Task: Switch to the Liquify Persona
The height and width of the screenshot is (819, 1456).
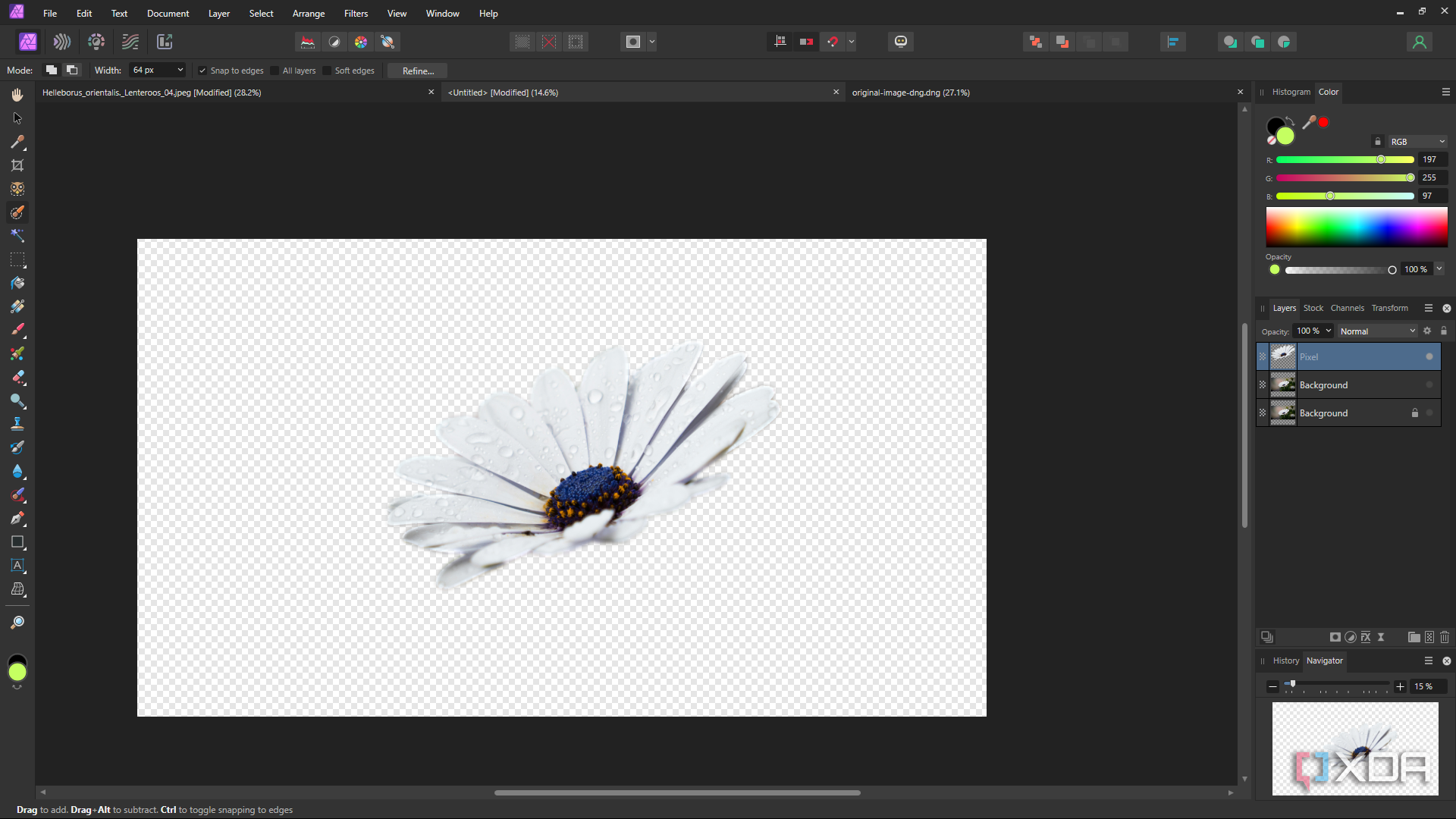Action: click(x=62, y=42)
